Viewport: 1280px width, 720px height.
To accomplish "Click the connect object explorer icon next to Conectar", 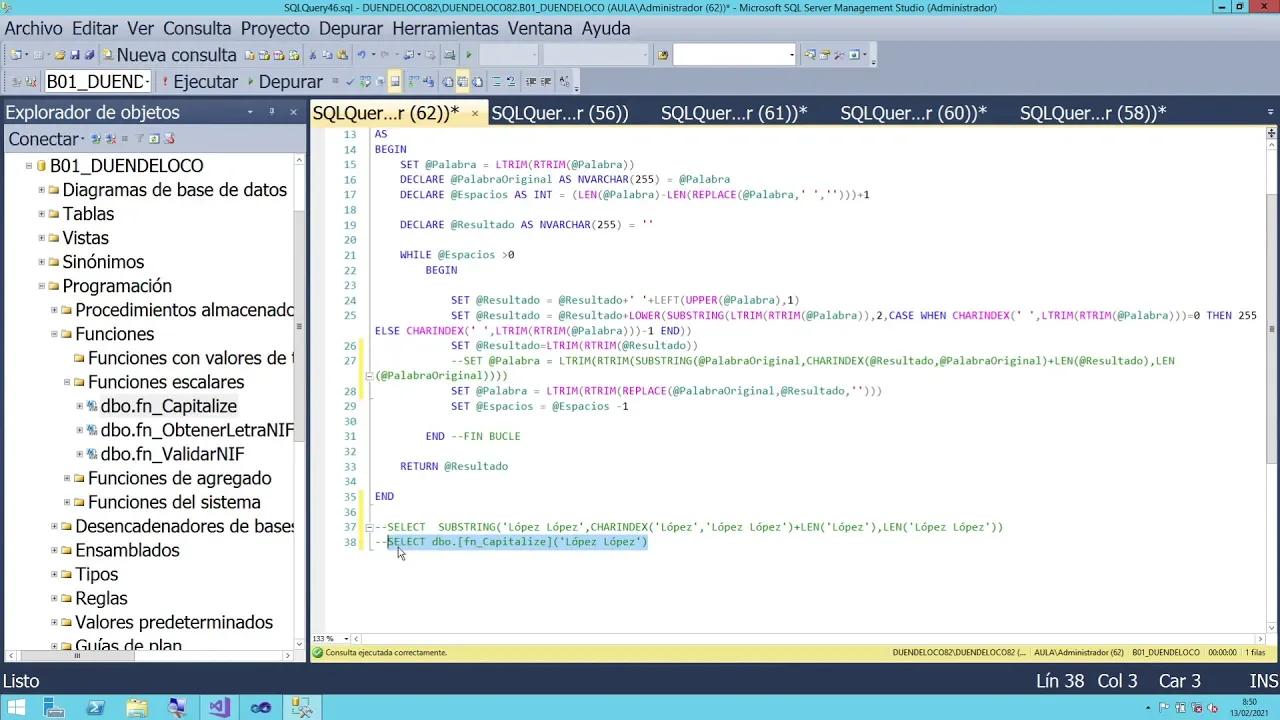I will tap(96, 139).
